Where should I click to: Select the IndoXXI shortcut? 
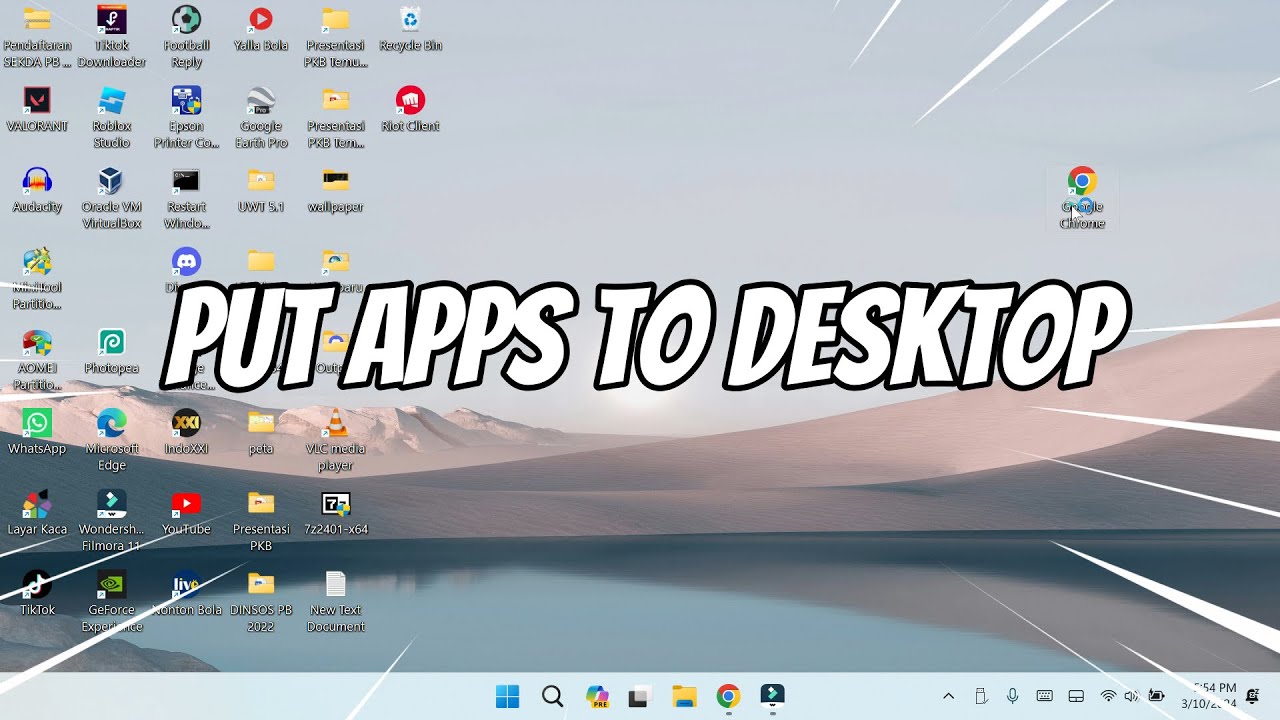point(186,432)
